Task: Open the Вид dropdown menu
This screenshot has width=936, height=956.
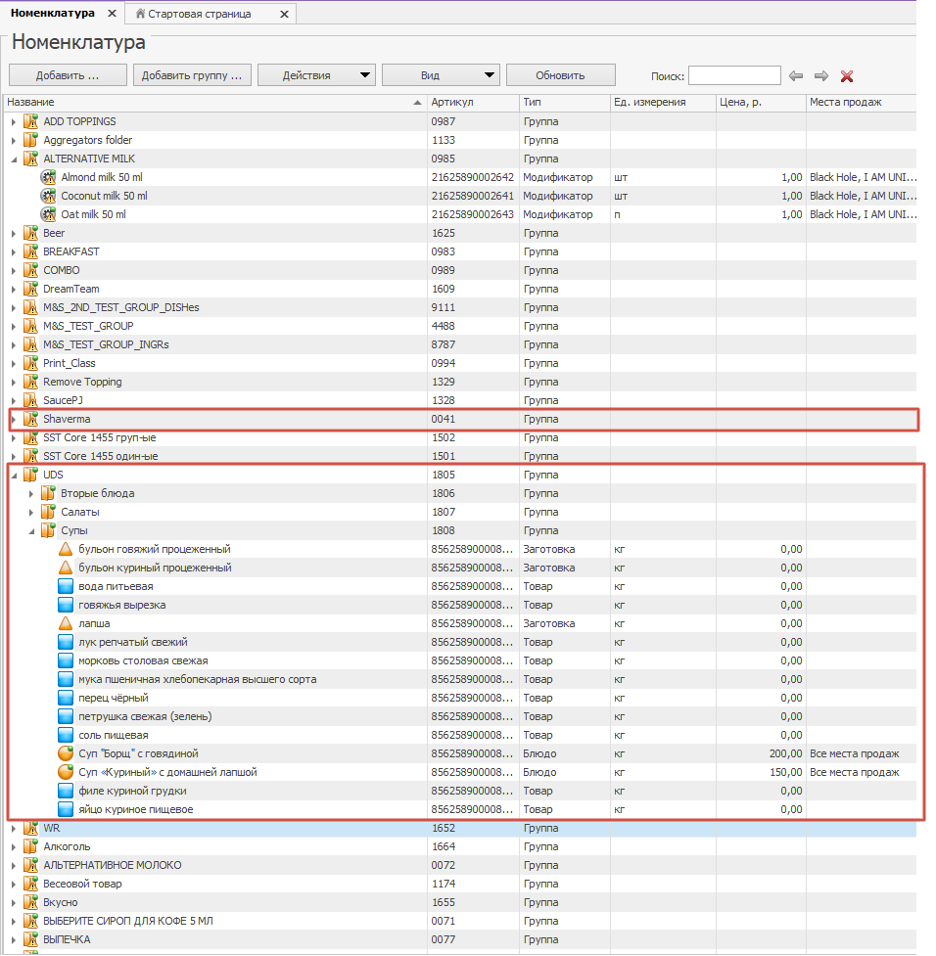Action: click(x=441, y=75)
